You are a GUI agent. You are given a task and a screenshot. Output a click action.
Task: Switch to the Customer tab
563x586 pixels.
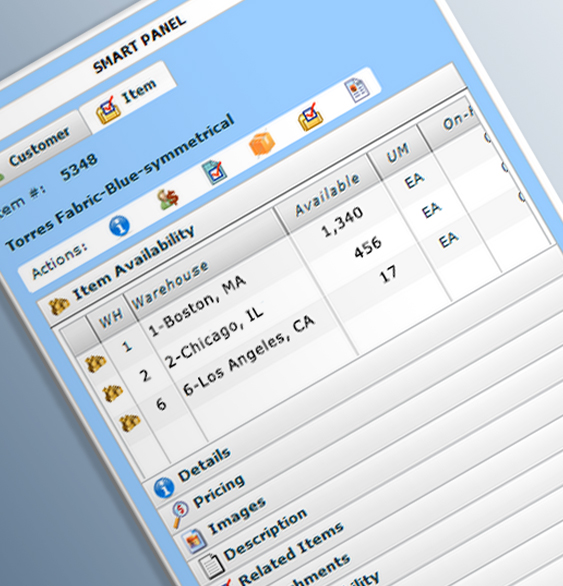(x=41, y=146)
